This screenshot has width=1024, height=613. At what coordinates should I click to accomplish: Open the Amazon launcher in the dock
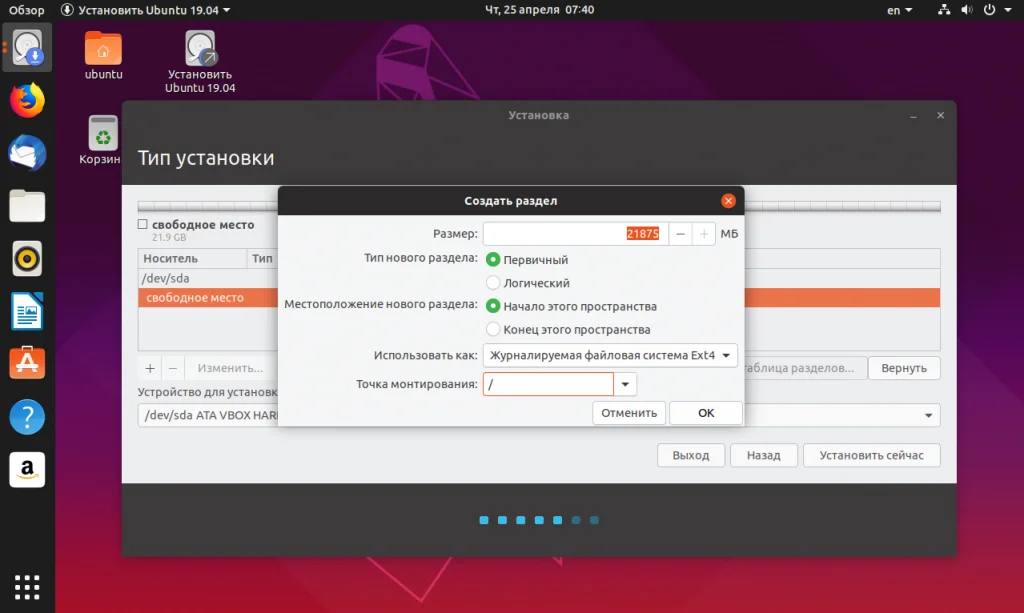pyautogui.click(x=27, y=469)
